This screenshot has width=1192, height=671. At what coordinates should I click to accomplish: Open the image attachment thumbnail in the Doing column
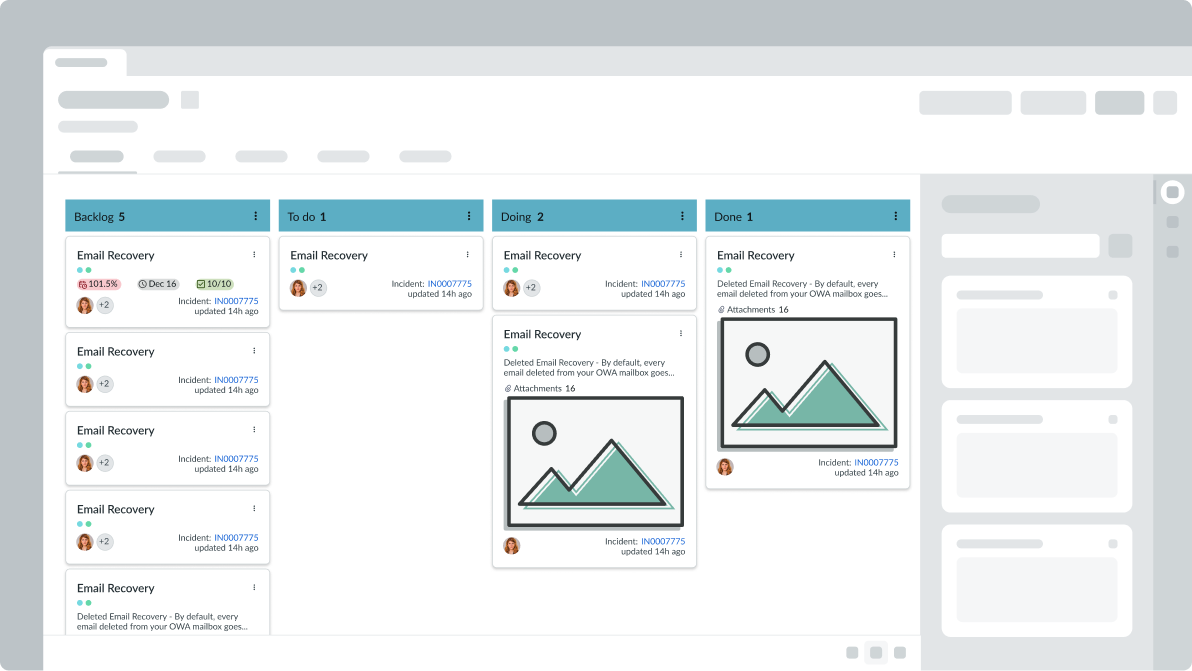point(595,462)
